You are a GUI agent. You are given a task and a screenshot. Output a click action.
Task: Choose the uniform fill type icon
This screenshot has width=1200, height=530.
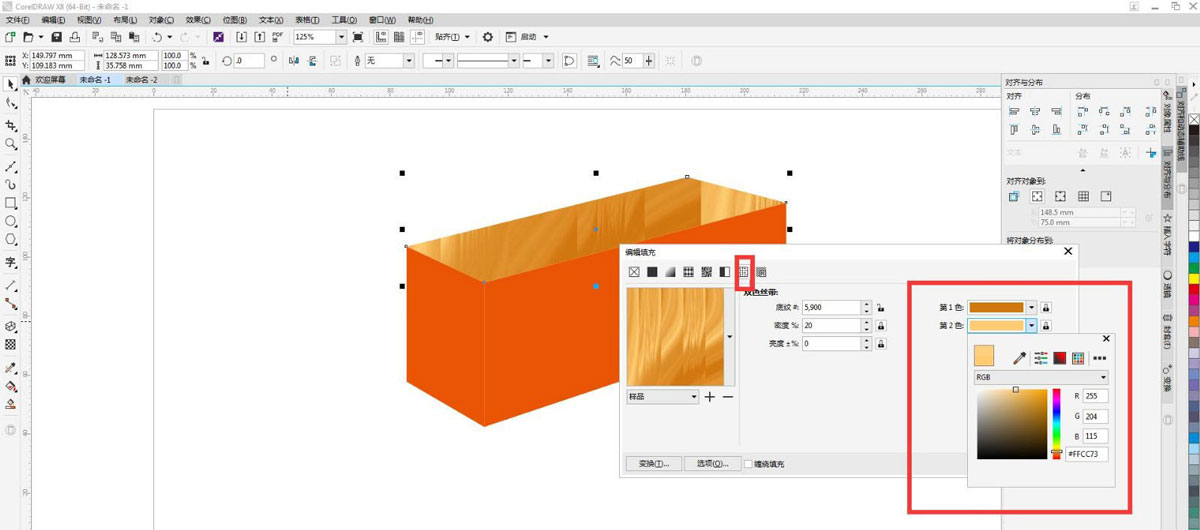pos(652,272)
